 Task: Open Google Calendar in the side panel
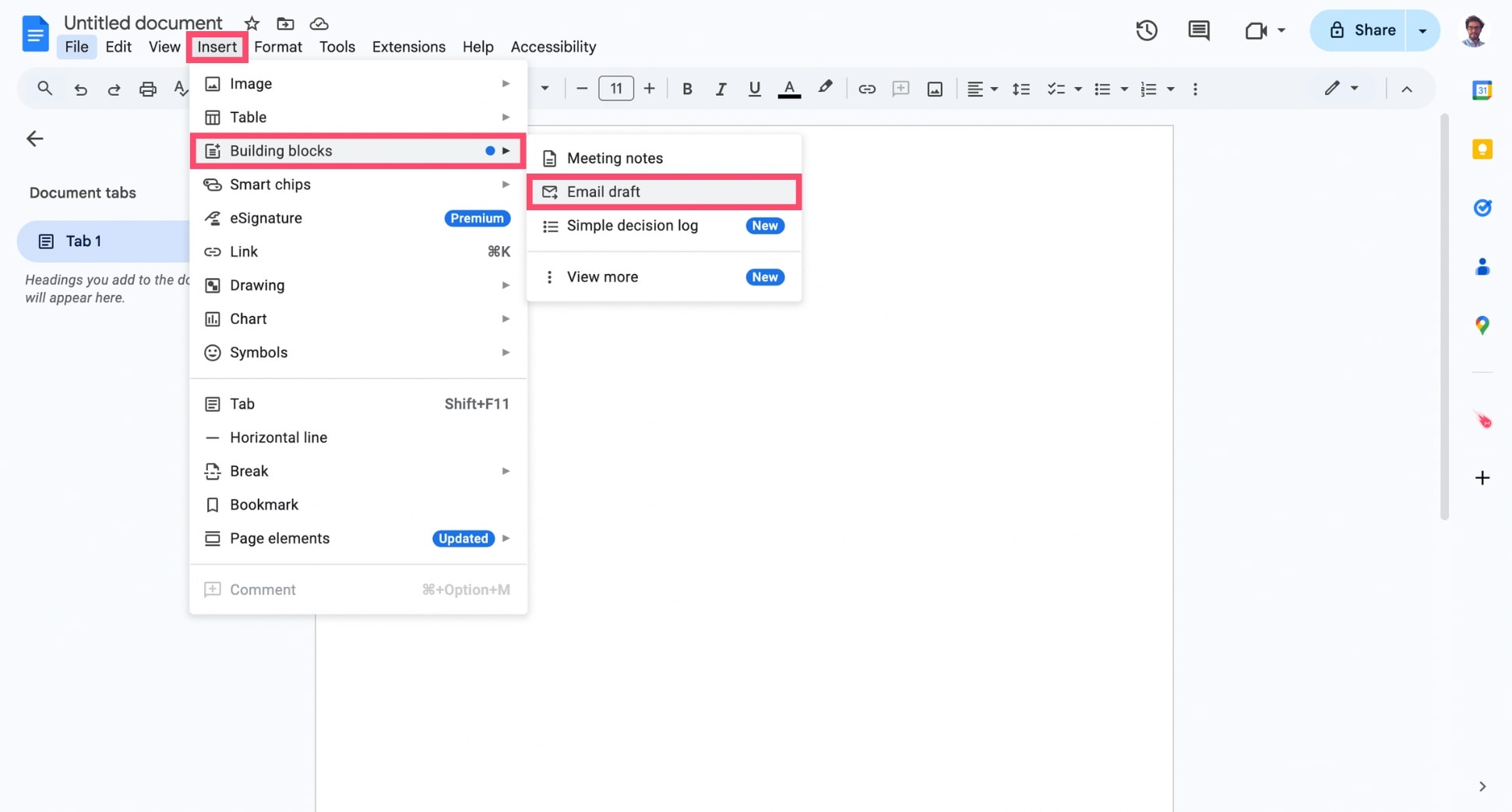tap(1483, 90)
